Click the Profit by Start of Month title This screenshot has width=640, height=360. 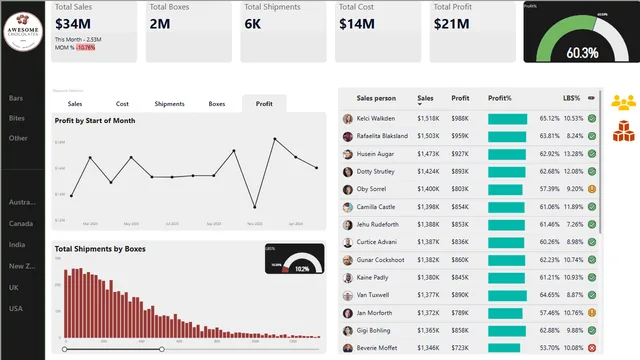click(x=95, y=120)
